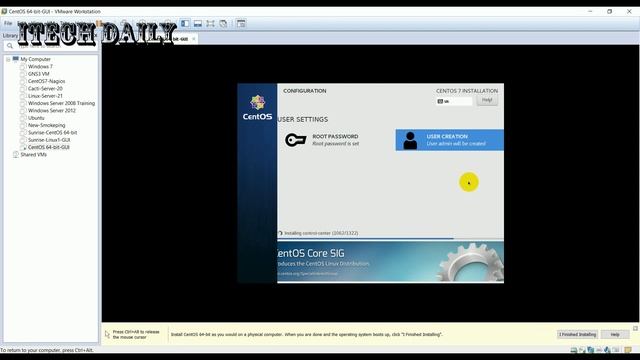
Task: Click the yellow message log status icon
Action: (x=628, y=350)
